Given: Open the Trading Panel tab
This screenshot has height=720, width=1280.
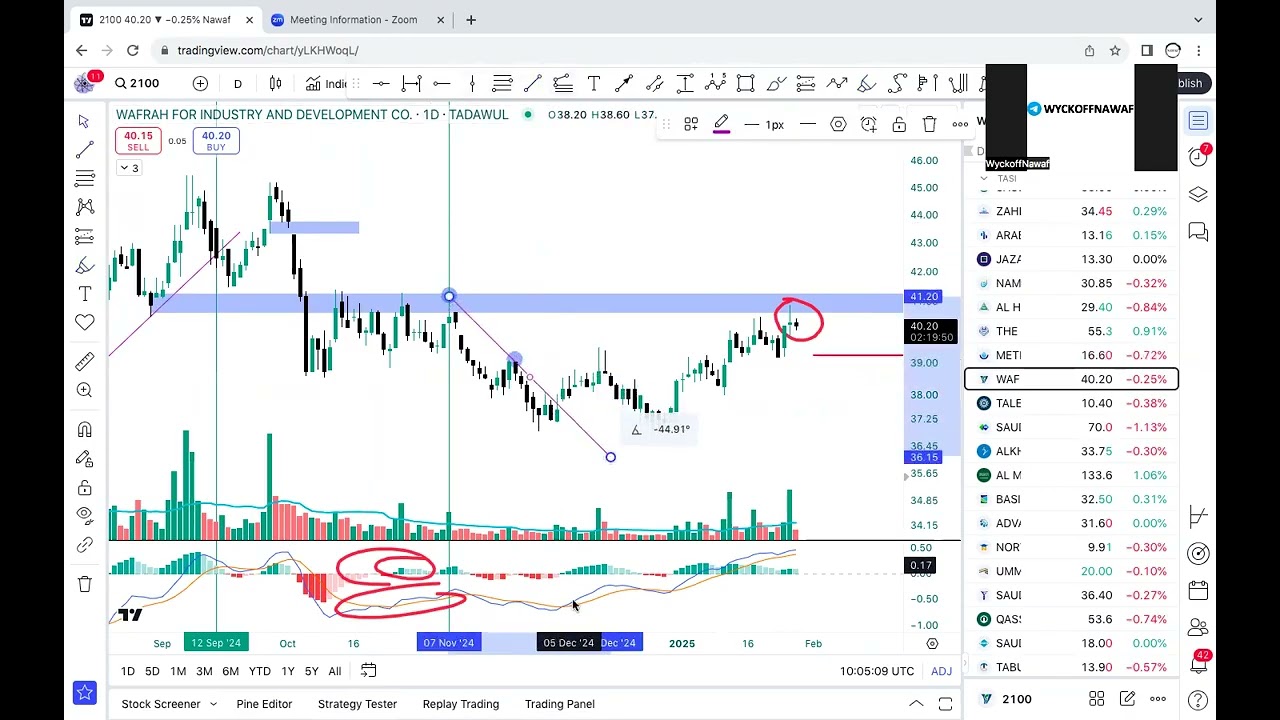Looking at the screenshot, I should click(559, 704).
